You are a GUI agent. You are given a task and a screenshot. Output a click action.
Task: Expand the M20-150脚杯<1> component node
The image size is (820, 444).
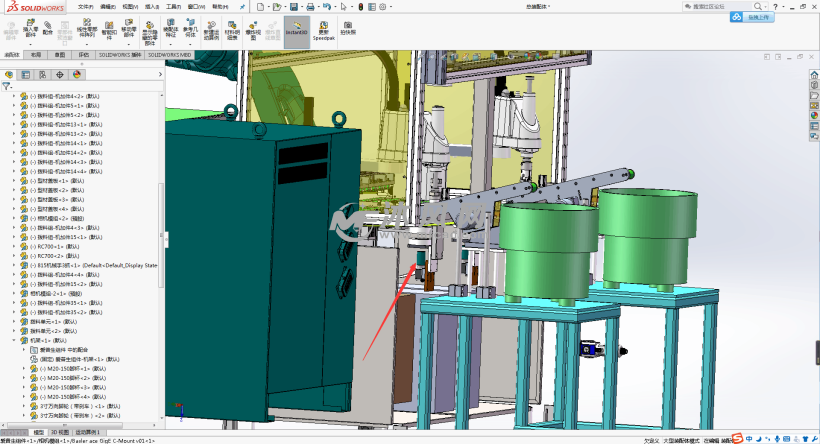pyautogui.click(x=23, y=369)
